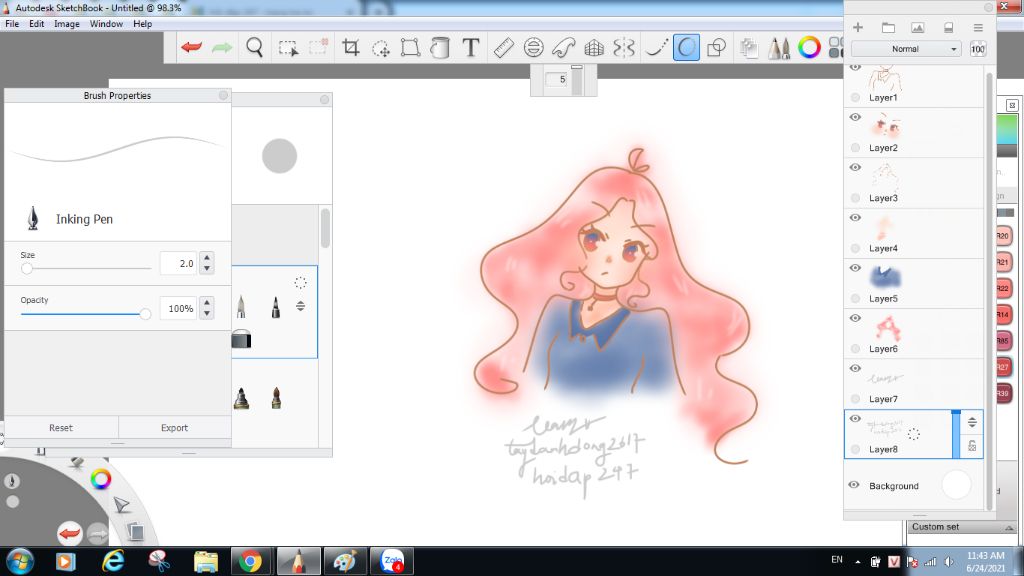Image resolution: width=1024 pixels, height=576 pixels.
Task: Hide Layer4 with its eye icon
Action: point(856,218)
